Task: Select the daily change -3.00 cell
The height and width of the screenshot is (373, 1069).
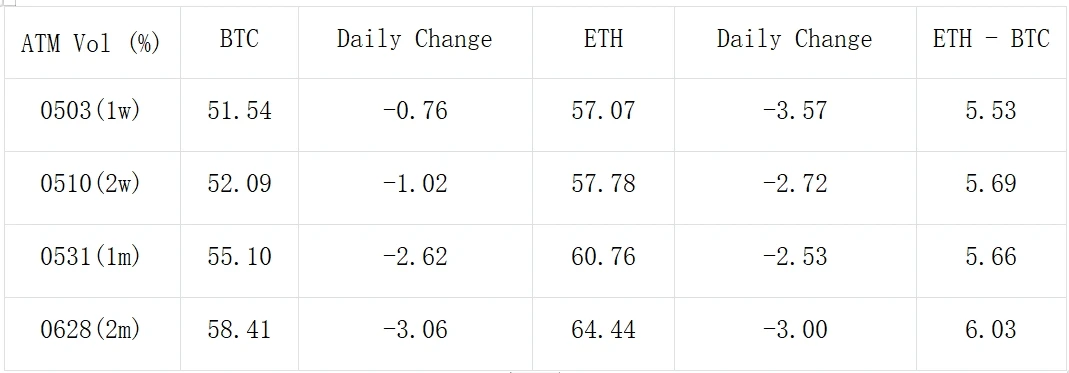Action: click(796, 333)
